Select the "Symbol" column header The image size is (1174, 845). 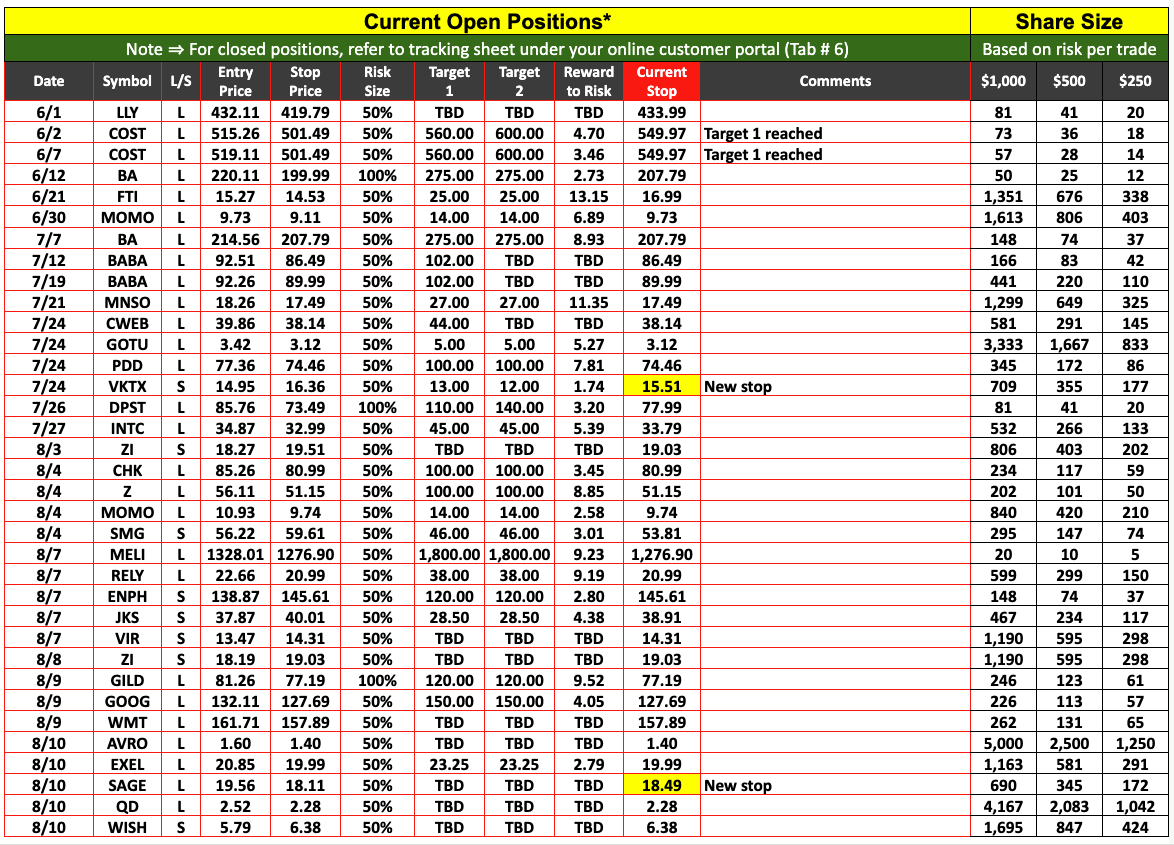point(127,81)
